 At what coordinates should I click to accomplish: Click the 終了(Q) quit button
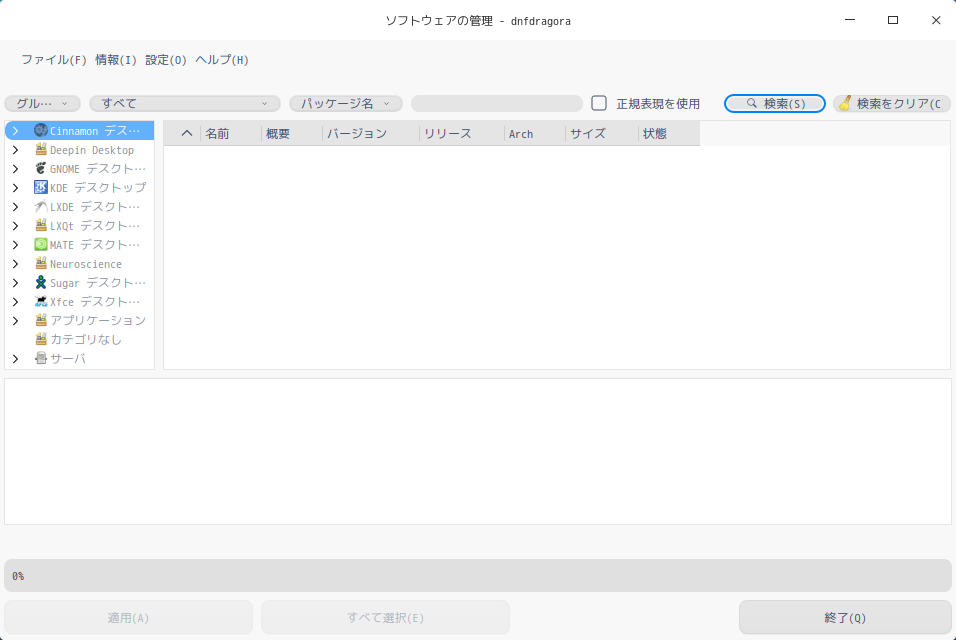pos(845,617)
